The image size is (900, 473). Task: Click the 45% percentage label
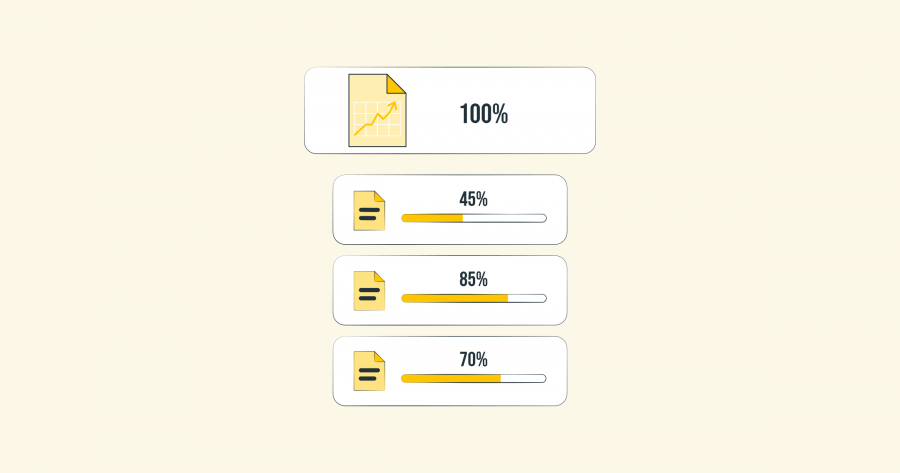(x=474, y=199)
